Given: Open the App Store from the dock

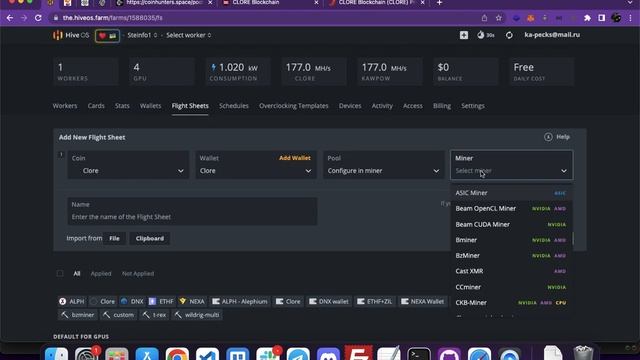Looking at the screenshot, I should (147, 355).
